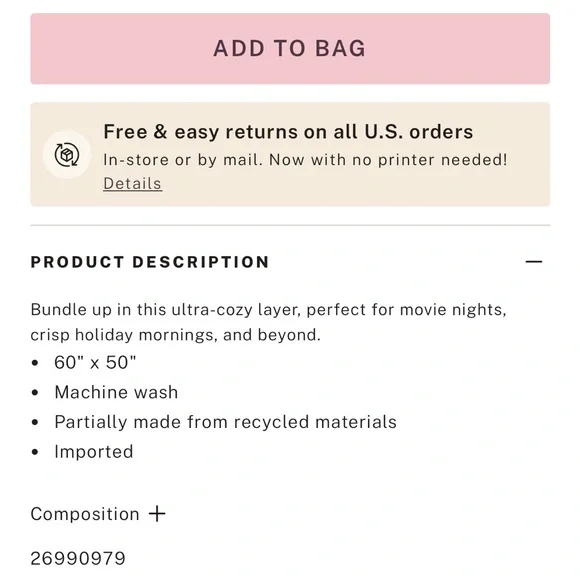Click the Composition label

85,514
